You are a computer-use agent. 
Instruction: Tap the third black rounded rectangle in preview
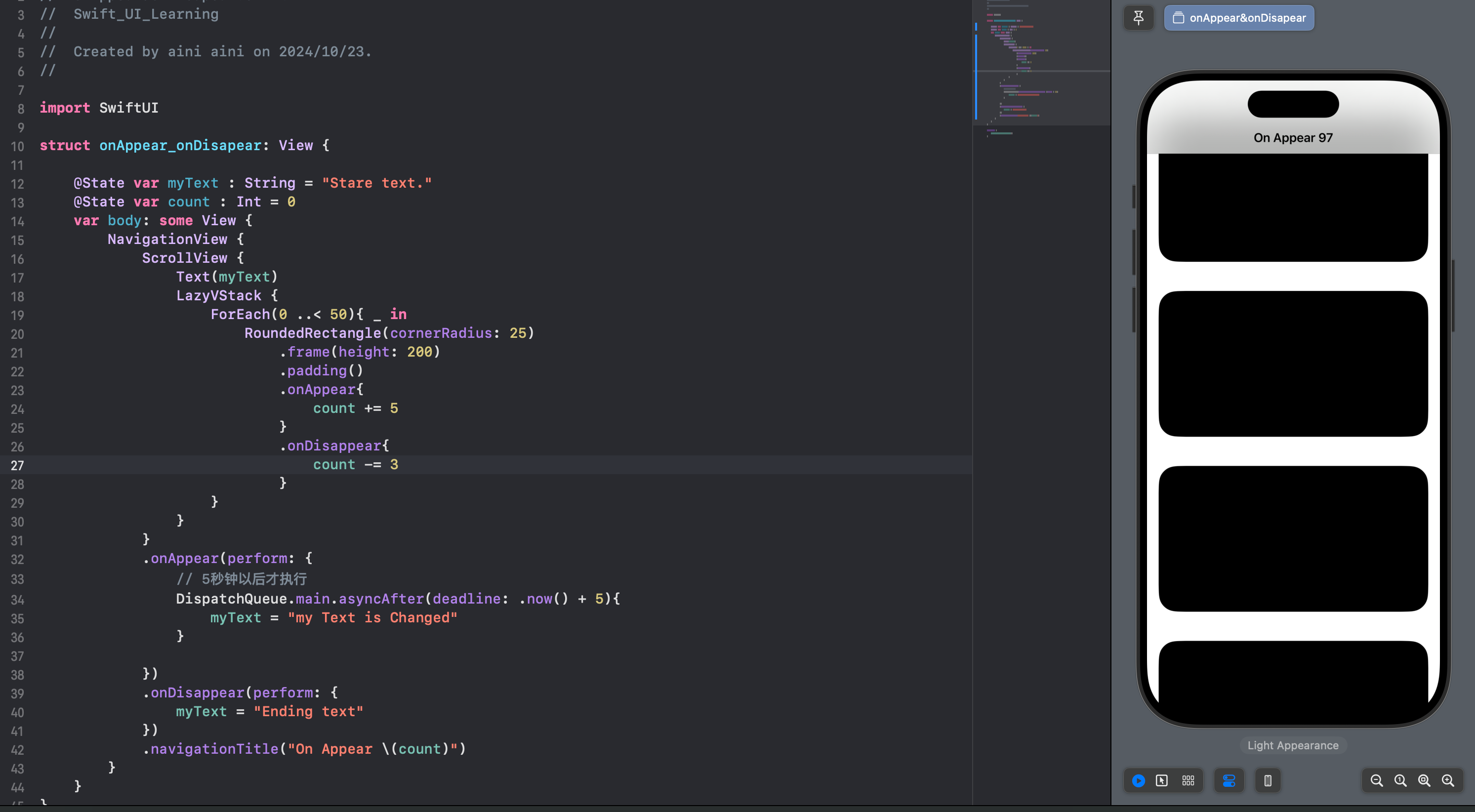[x=1293, y=539]
